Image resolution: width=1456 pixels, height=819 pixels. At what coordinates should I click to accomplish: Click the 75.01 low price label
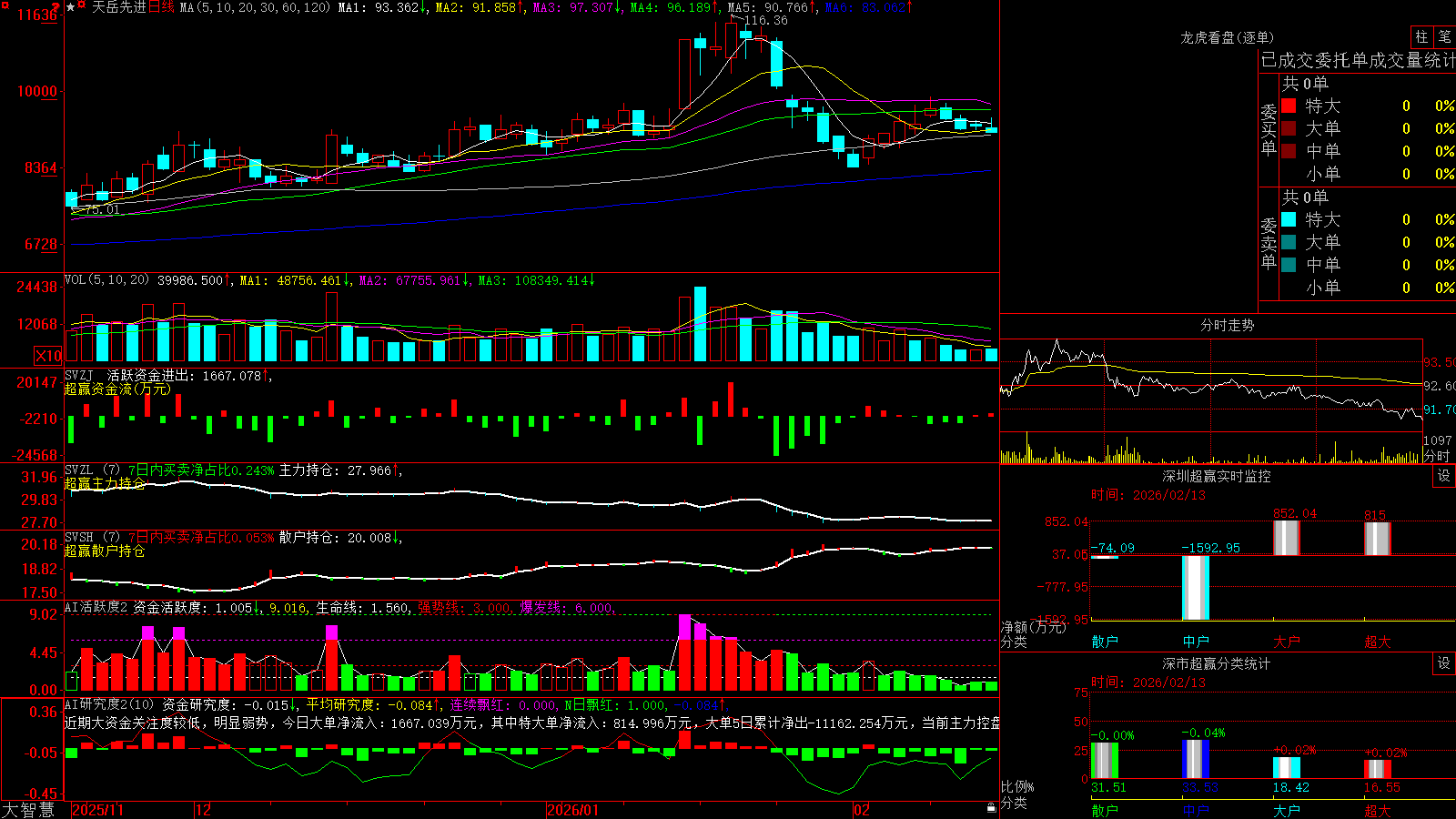click(101, 209)
